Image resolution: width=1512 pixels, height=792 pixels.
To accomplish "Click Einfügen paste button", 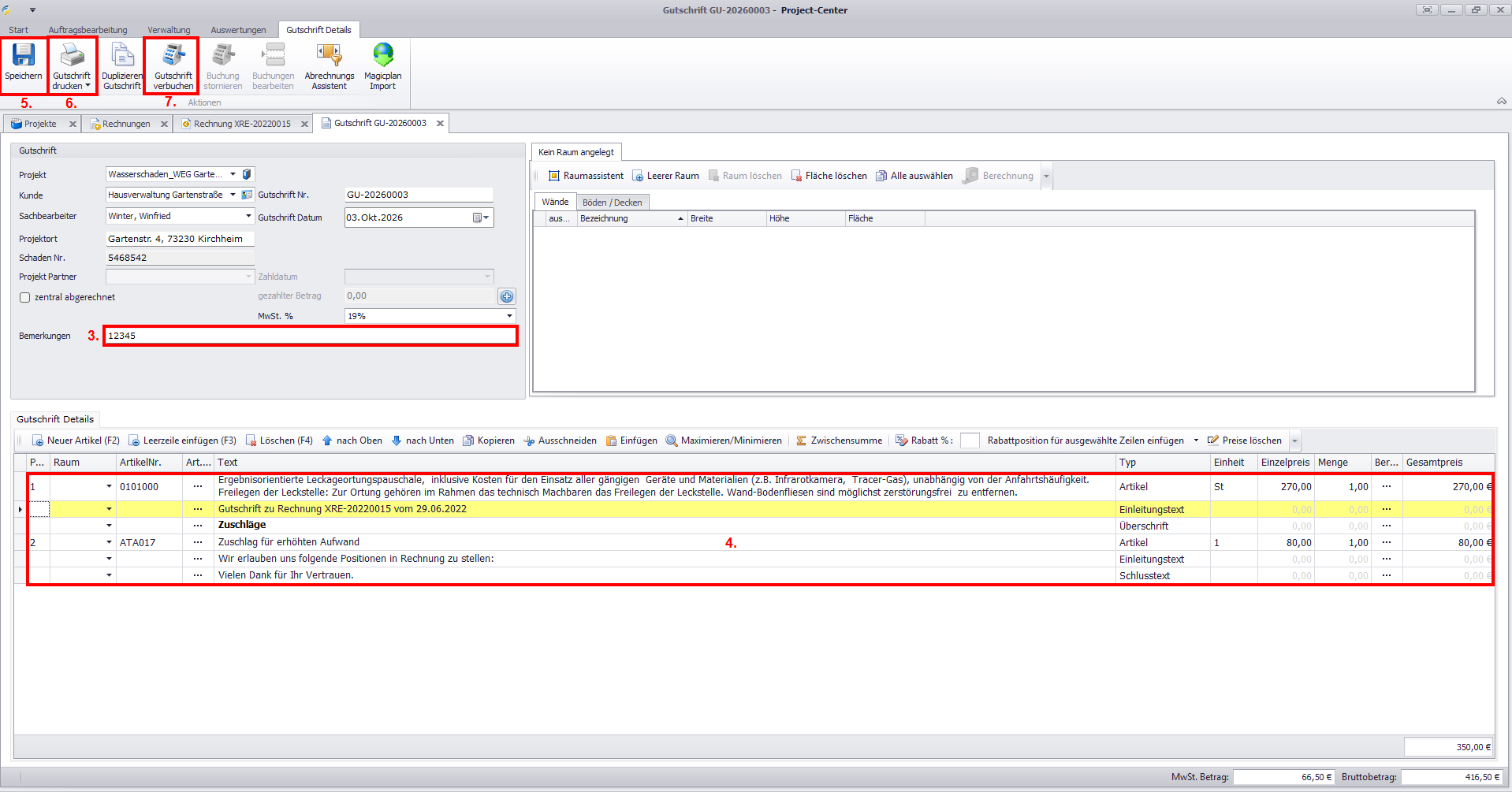I will [631, 441].
